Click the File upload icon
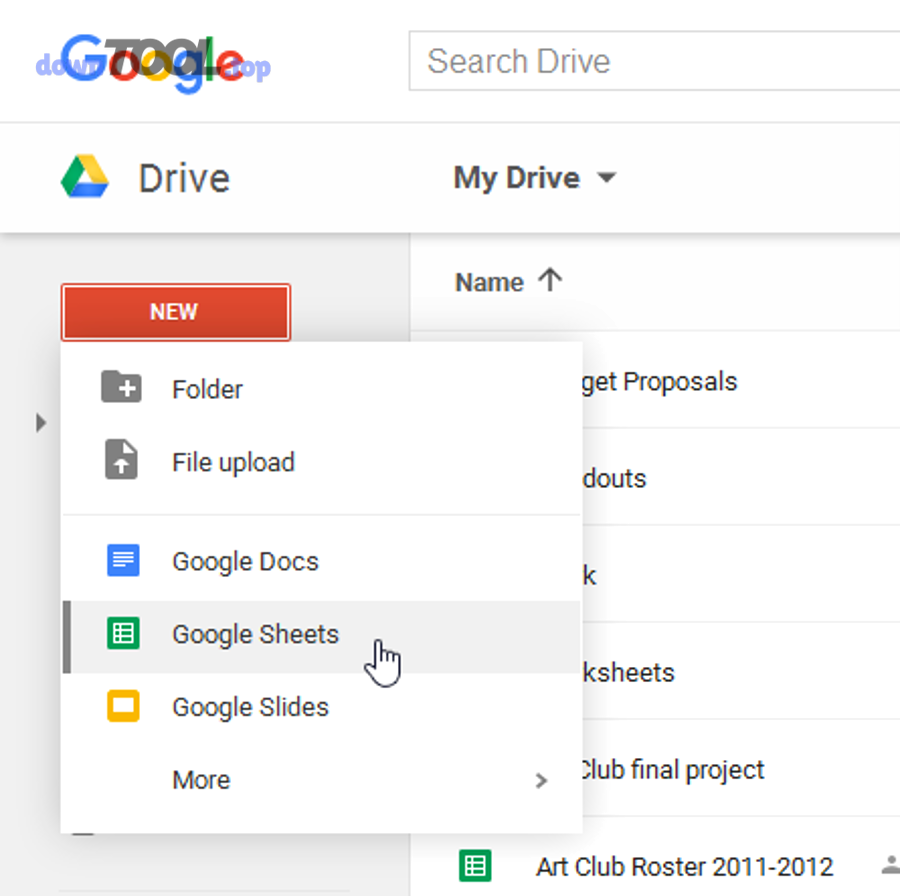Screen dimensions: 900x896 [x=120, y=462]
